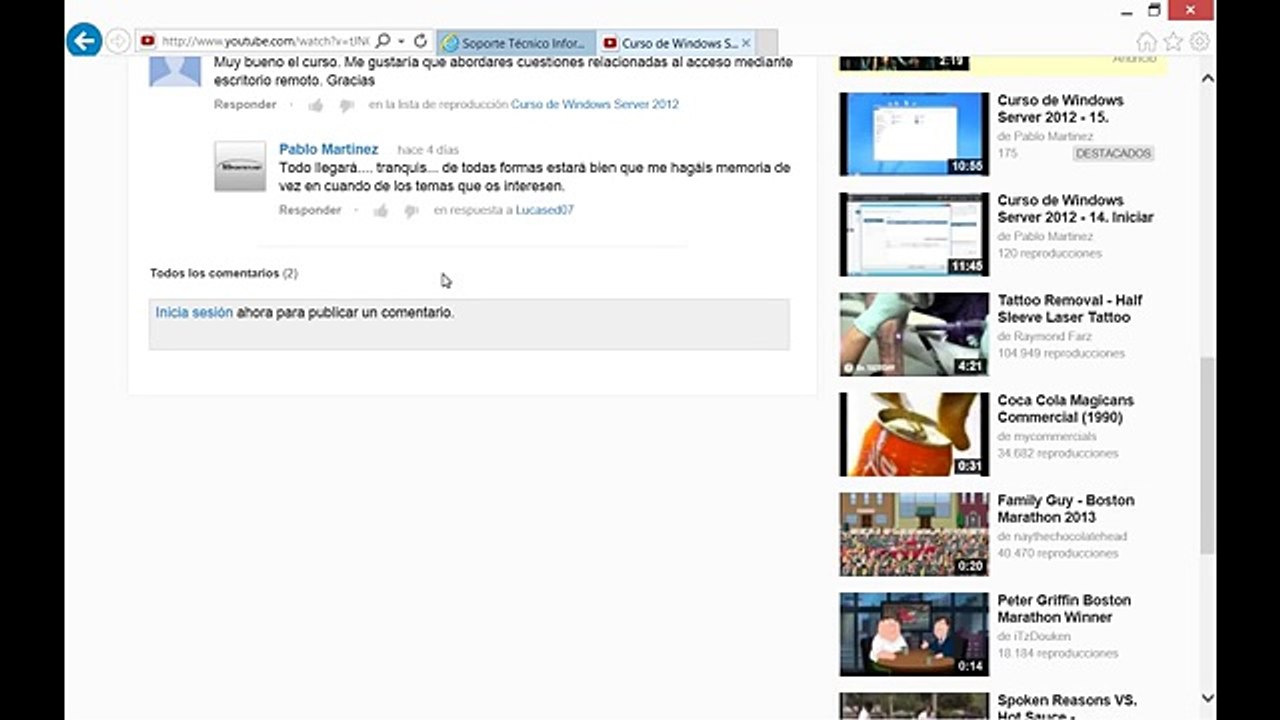Screen dimensions: 1280x720
Task: Play the Coca Cola Magicans thumbnail
Action: (x=914, y=434)
